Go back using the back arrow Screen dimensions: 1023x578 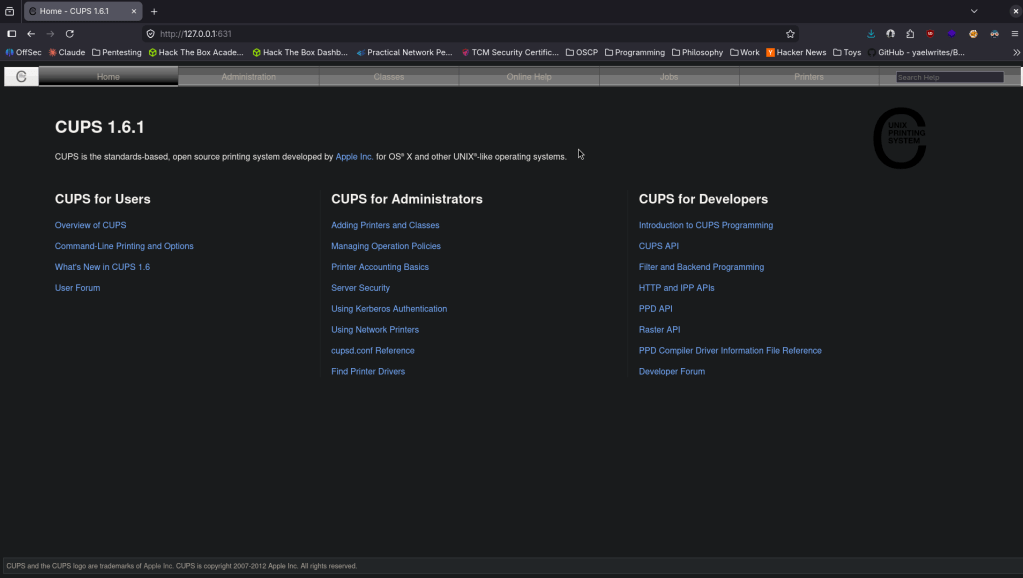(31, 34)
